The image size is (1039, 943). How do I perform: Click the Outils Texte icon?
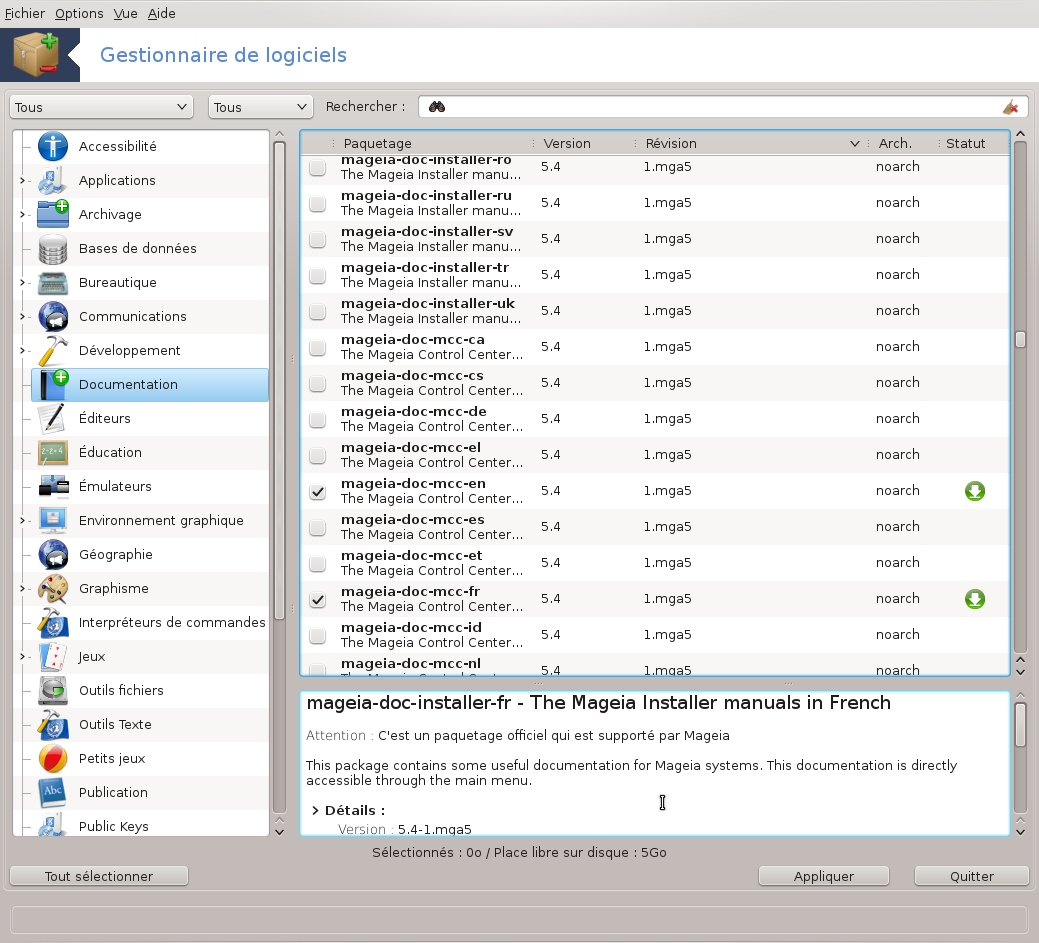53,724
